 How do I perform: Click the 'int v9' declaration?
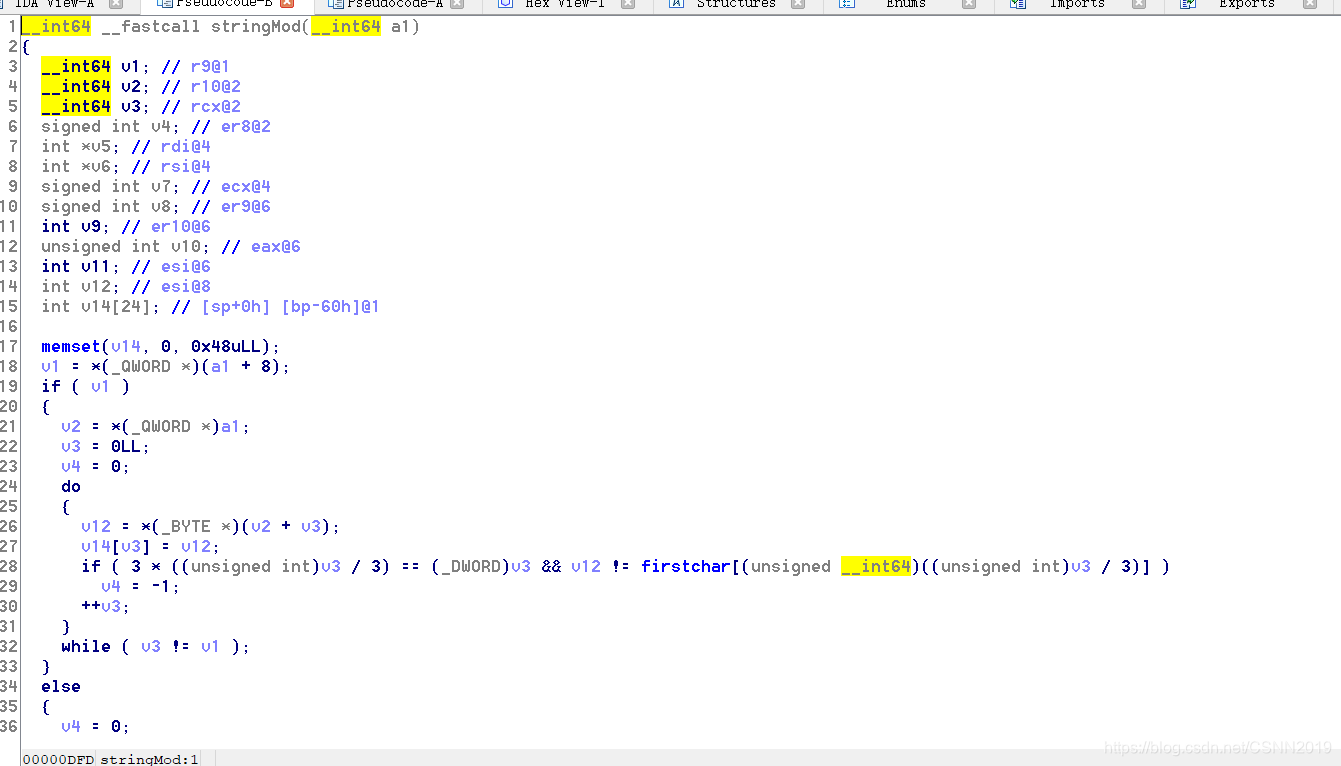coord(71,226)
